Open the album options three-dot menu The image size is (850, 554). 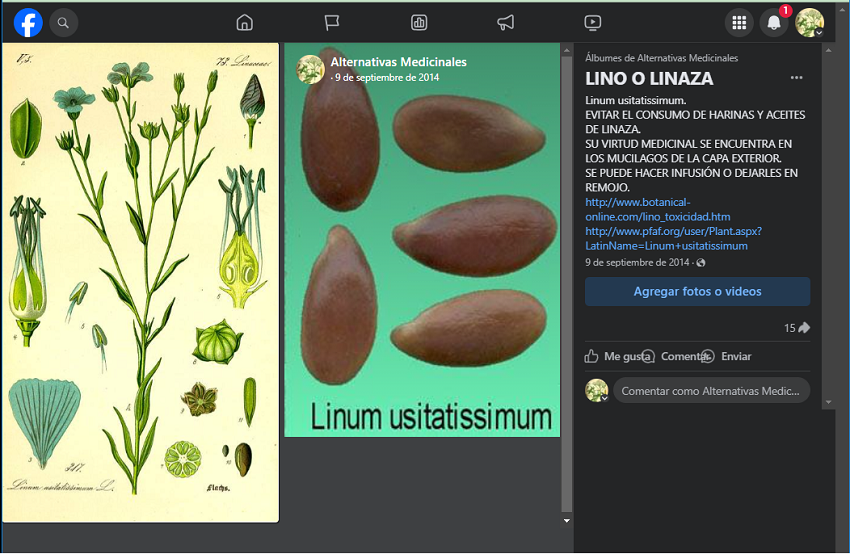coord(796,78)
